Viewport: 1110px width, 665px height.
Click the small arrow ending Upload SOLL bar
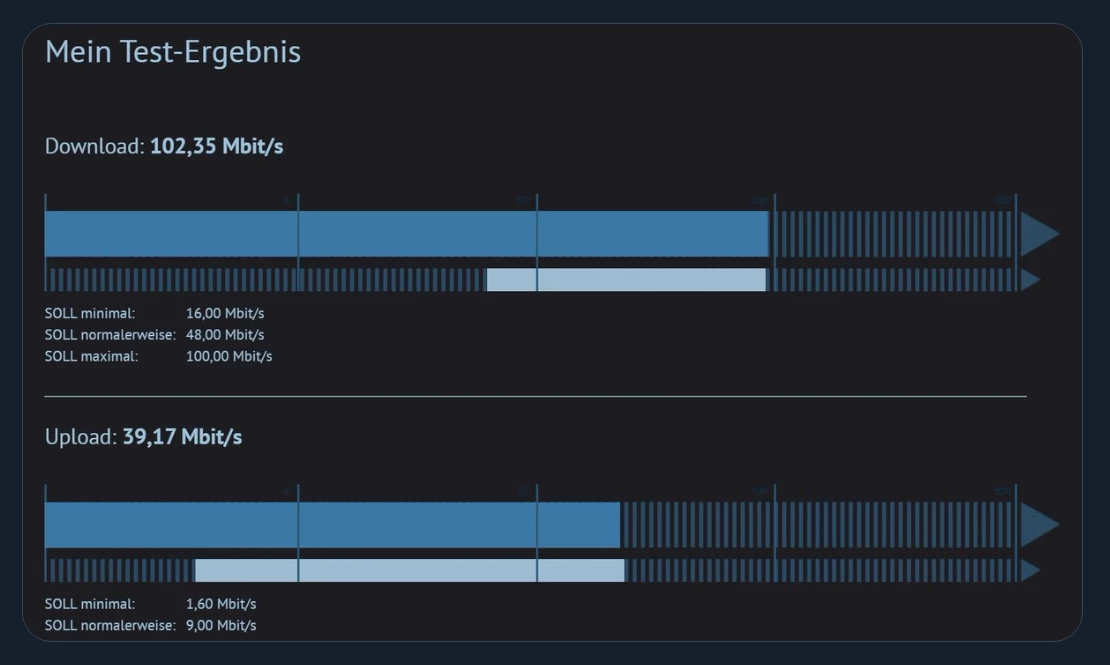1030,570
